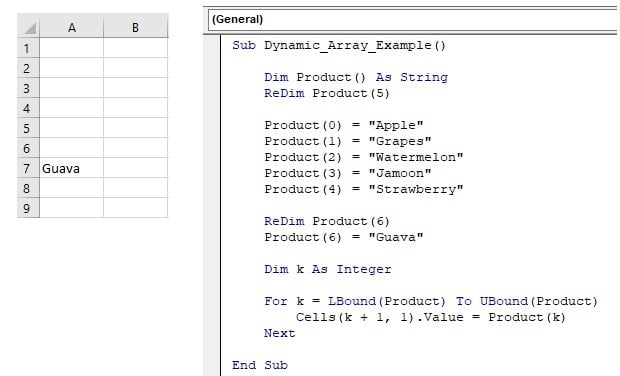The height and width of the screenshot is (376, 620).
Task: Place cursor on ReDim Product(5) line
Action: point(327,93)
